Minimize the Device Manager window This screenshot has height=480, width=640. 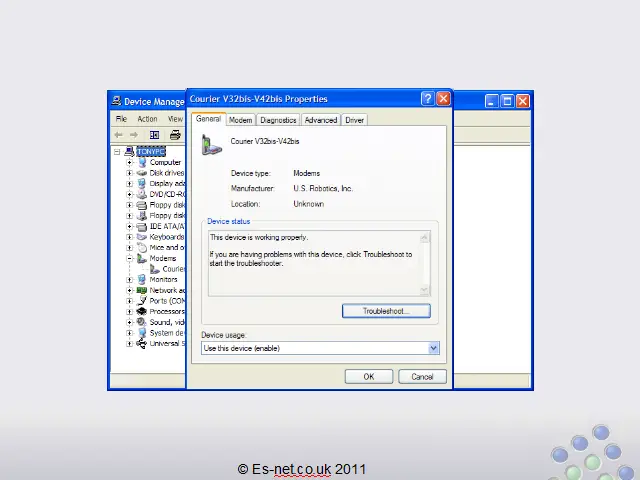click(x=491, y=101)
